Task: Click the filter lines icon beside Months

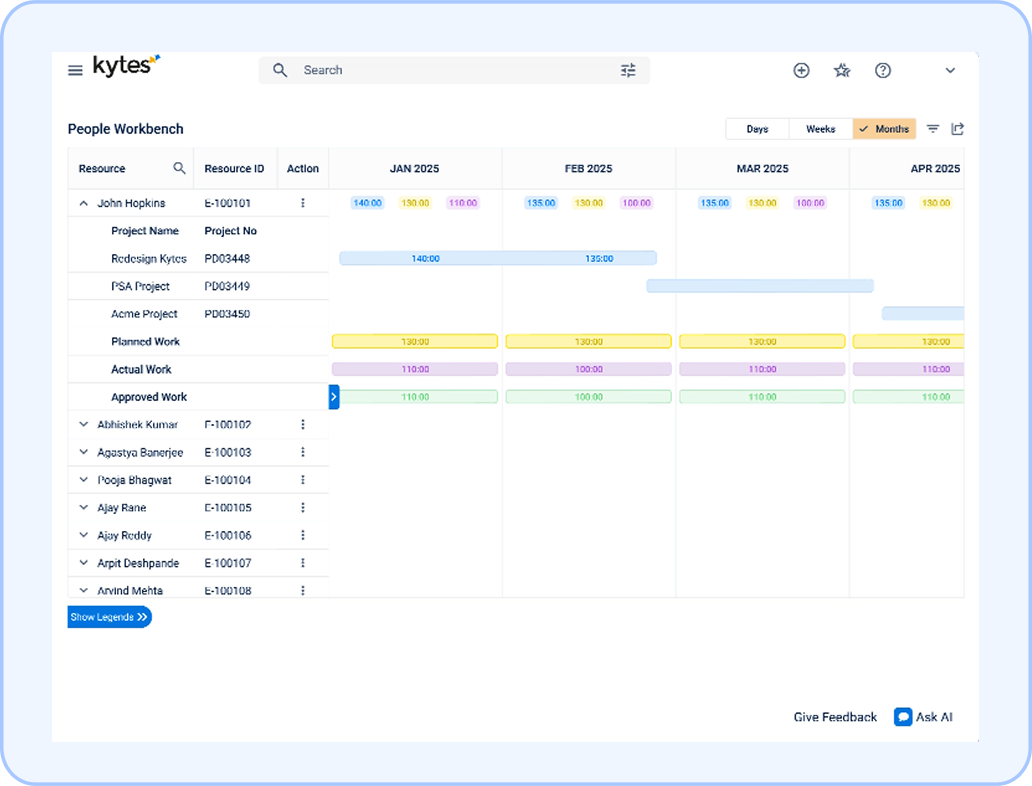Action: (933, 129)
